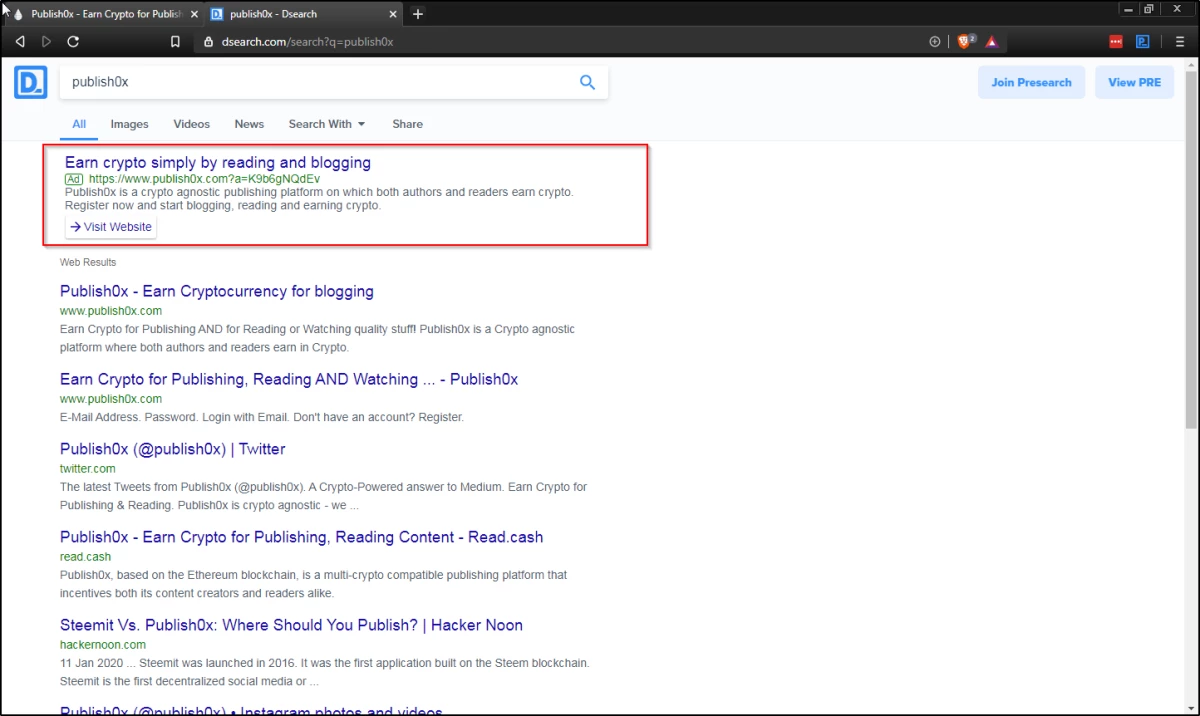Click Visit Website button in ad
The image size is (1200, 716).
pos(111,227)
